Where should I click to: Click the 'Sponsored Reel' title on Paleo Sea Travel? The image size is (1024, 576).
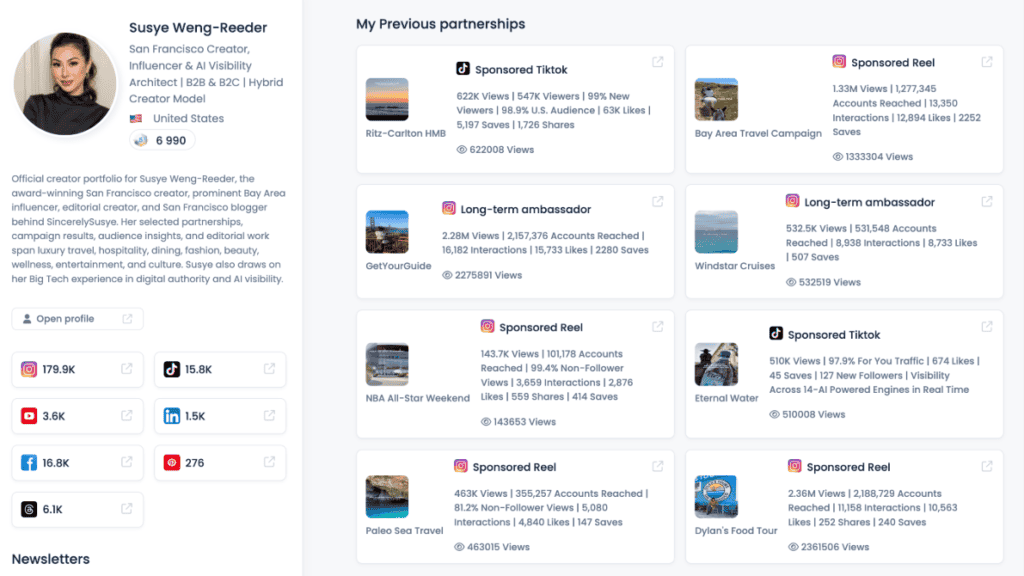514,467
